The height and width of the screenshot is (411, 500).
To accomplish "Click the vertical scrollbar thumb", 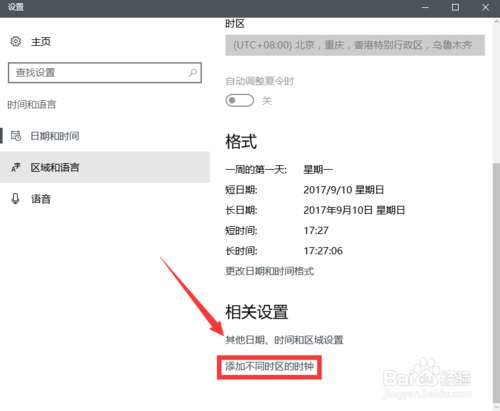I will 496,283.
